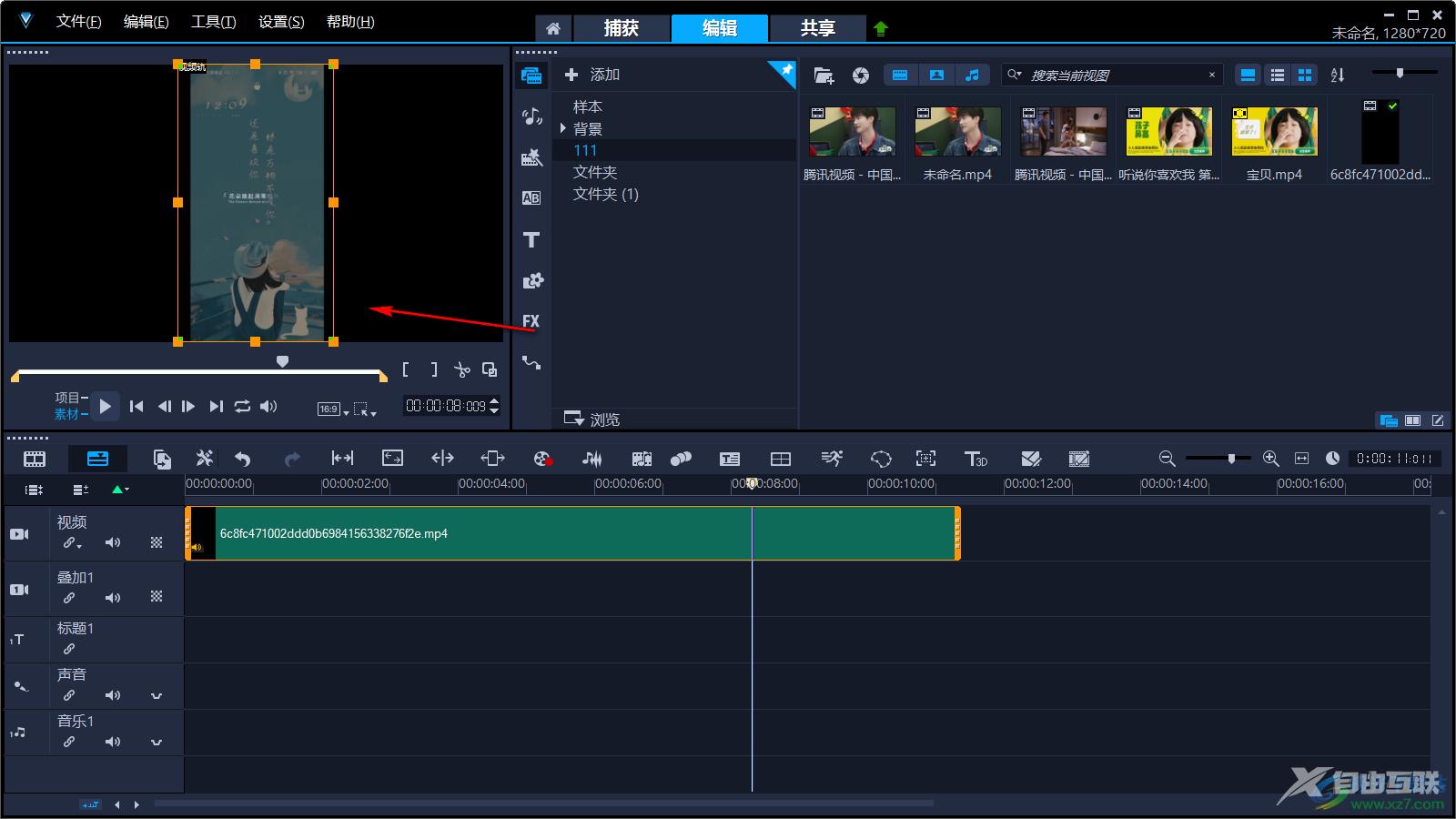Image resolution: width=1456 pixels, height=819 pixels.
Task: Open the 3D title editor tool
Action: pos(976,459)
